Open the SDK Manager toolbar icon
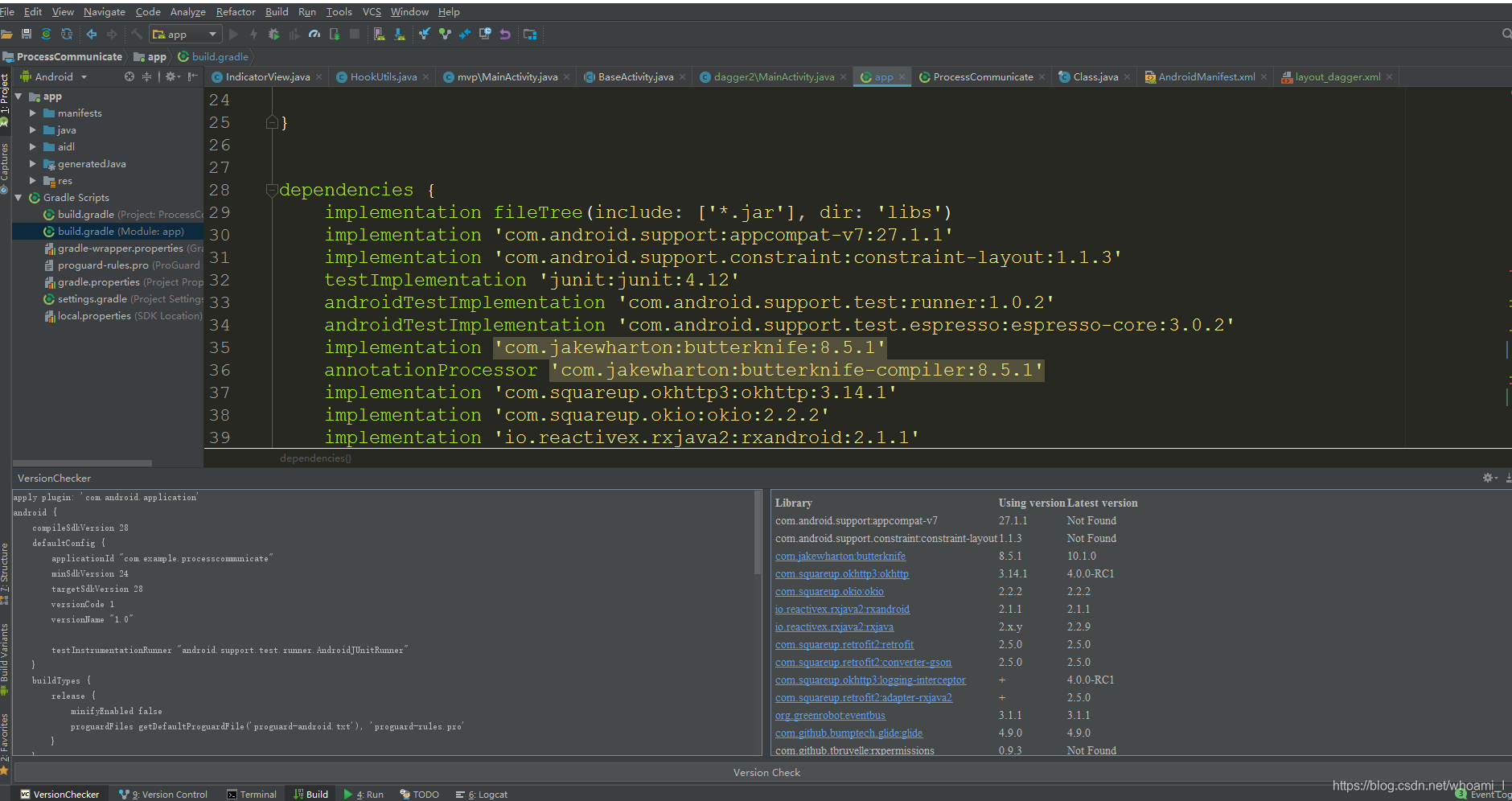Image resolution: width=1512 pixels, height=801 pixels. click(x=400, y=34)
